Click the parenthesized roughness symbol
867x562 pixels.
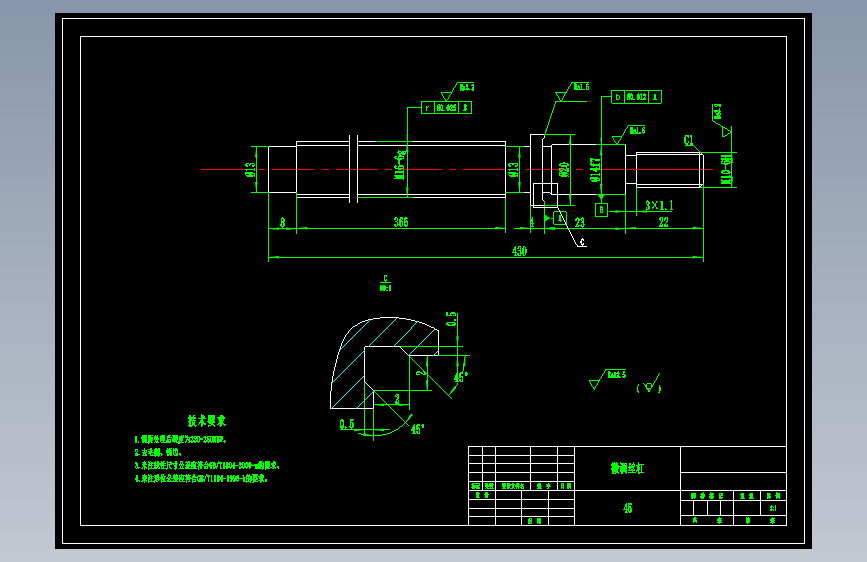coord(649,386)
